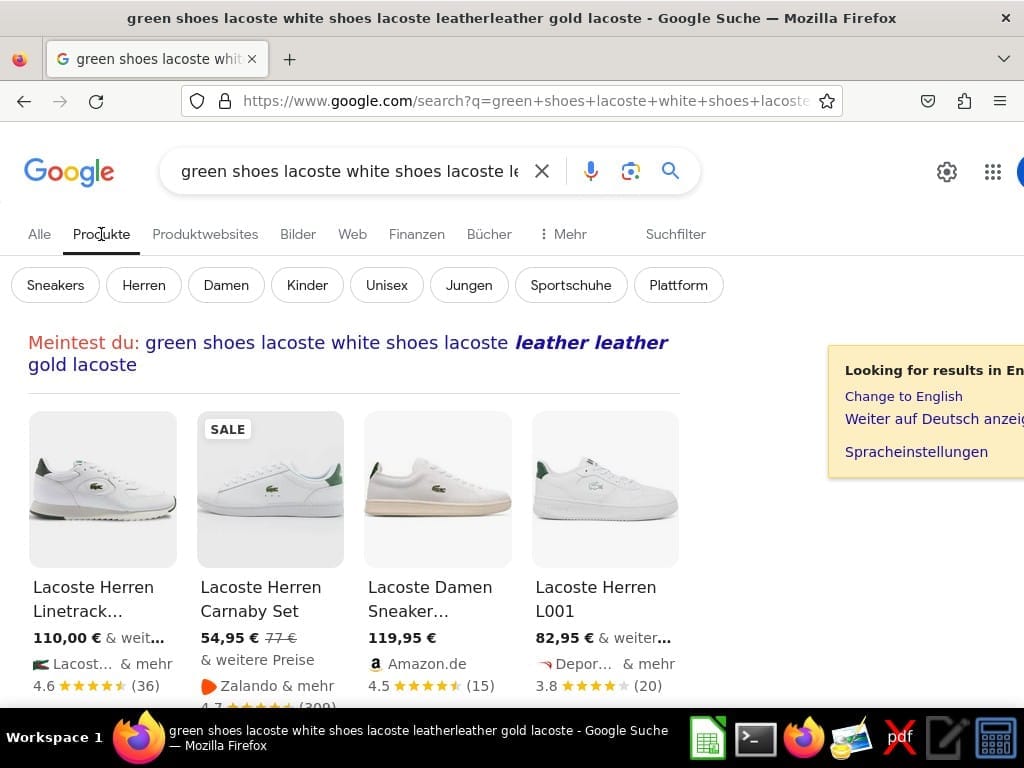The image size is (1024, 768).
Task: Click the Firefox View icon in tab bar
Action: pyautogui.click(x=20, y=59)
